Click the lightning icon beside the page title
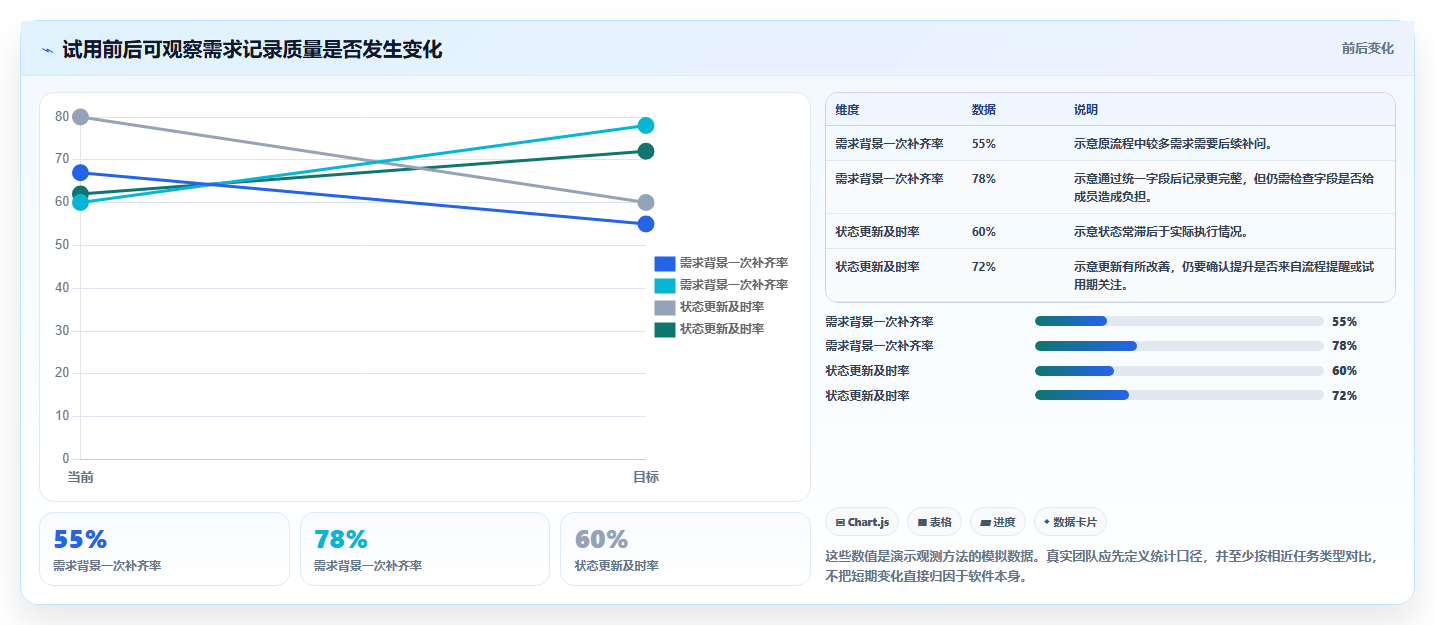The height and width of the screenshot is (625, 1435). [x=48, y=50]
